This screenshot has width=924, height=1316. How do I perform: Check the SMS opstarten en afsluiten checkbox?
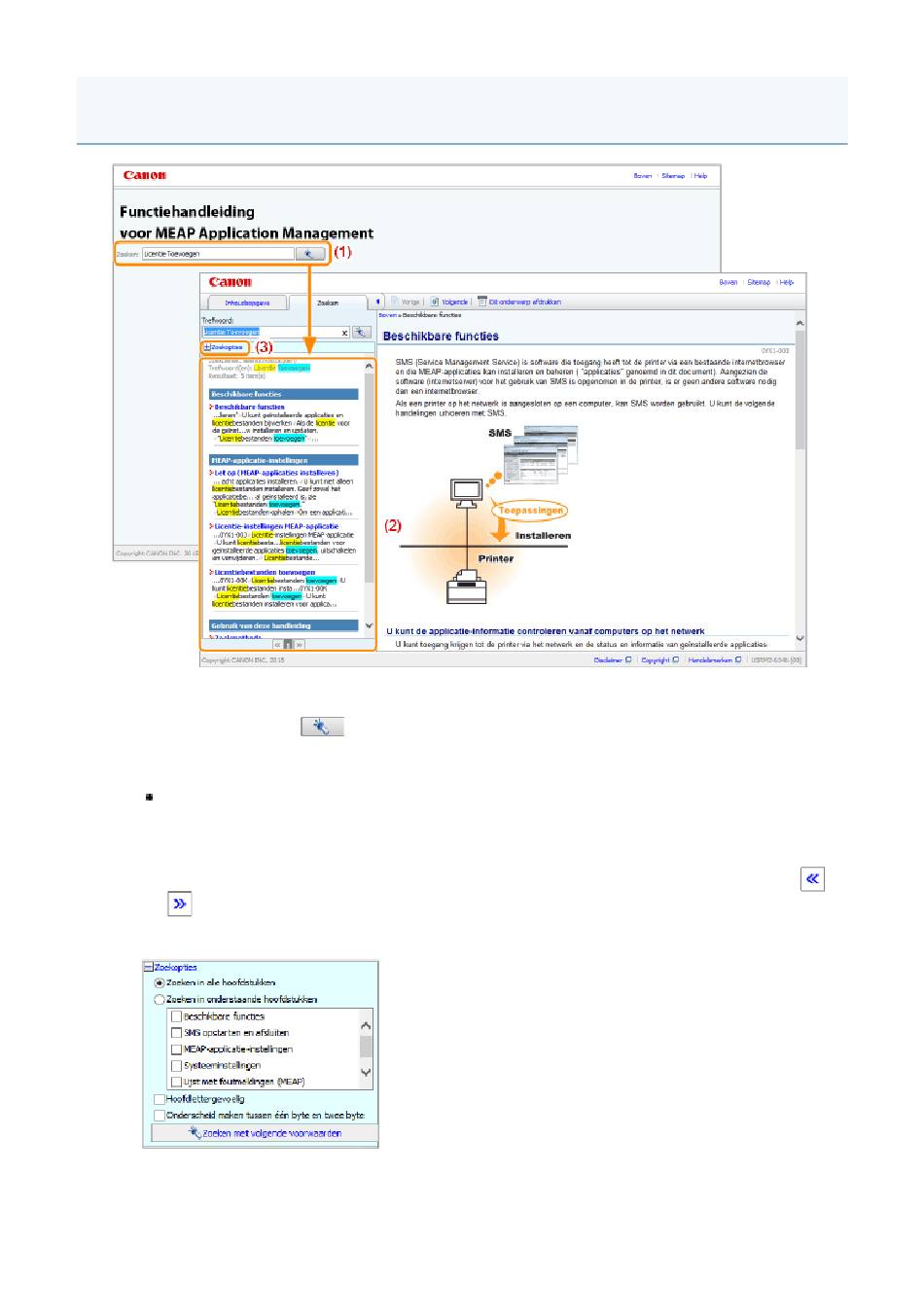click(176, 1033)
